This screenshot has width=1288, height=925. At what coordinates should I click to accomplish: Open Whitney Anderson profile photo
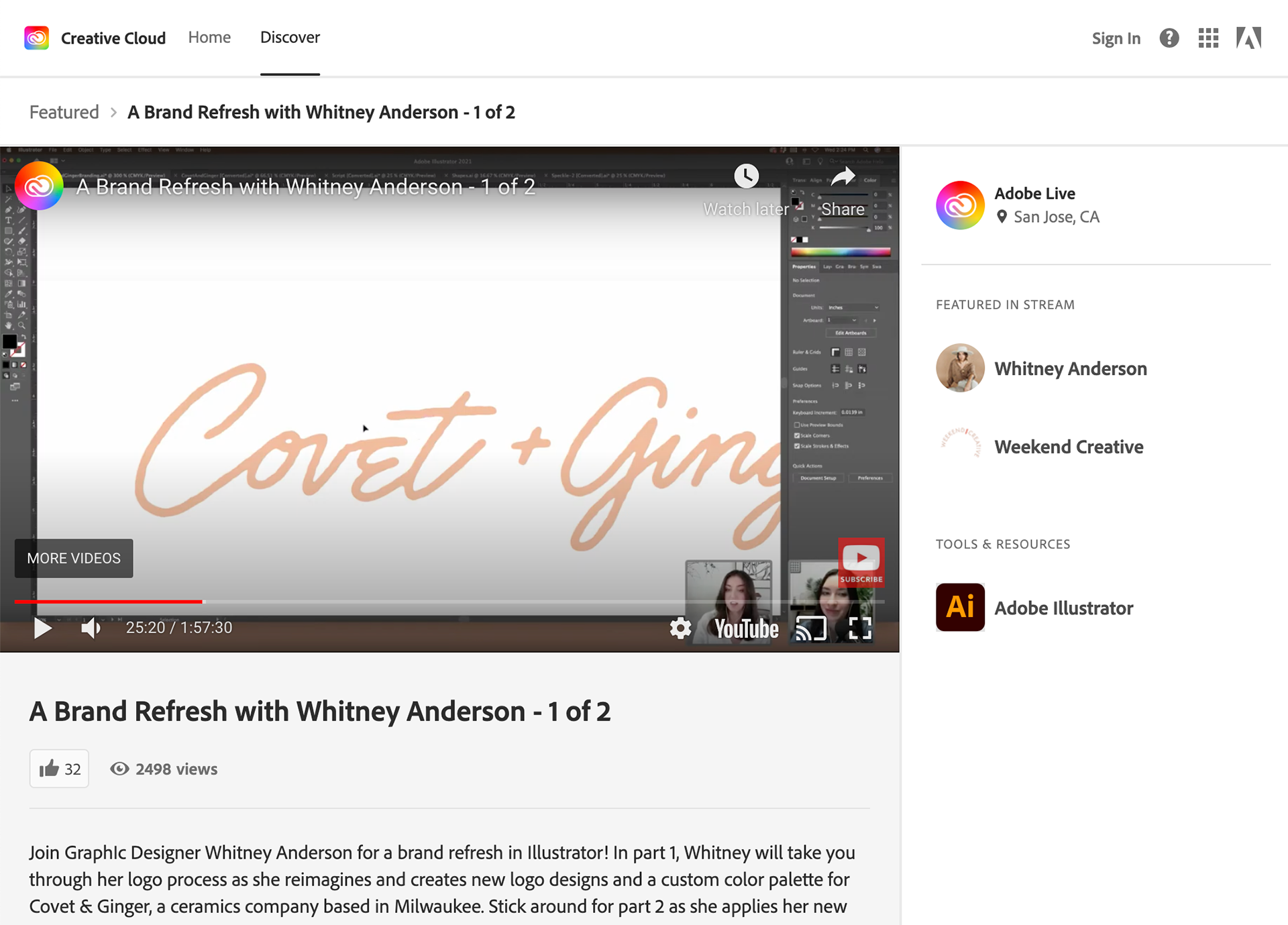click(x=960, y=368)
